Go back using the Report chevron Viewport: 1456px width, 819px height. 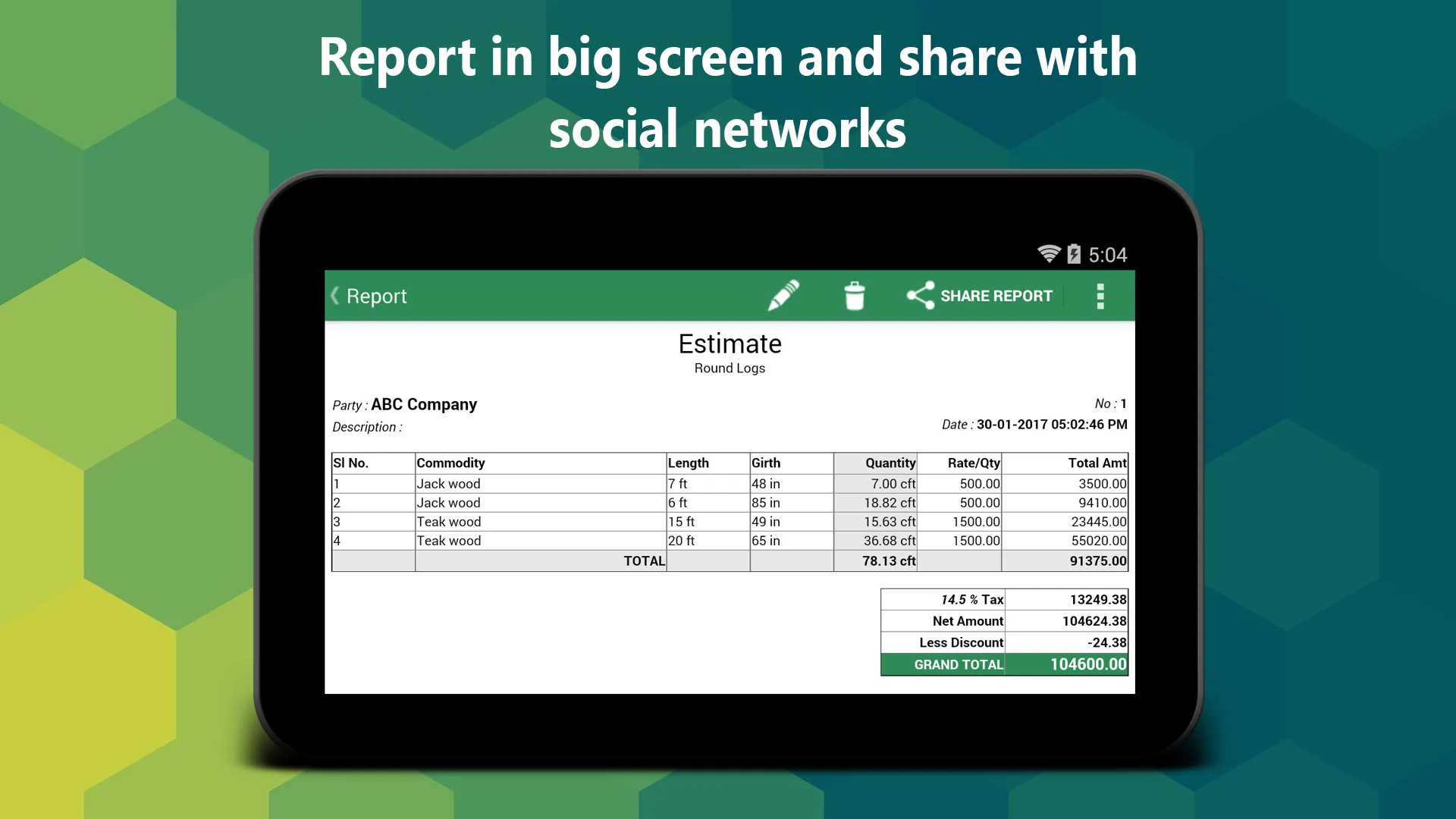(335, 296)
